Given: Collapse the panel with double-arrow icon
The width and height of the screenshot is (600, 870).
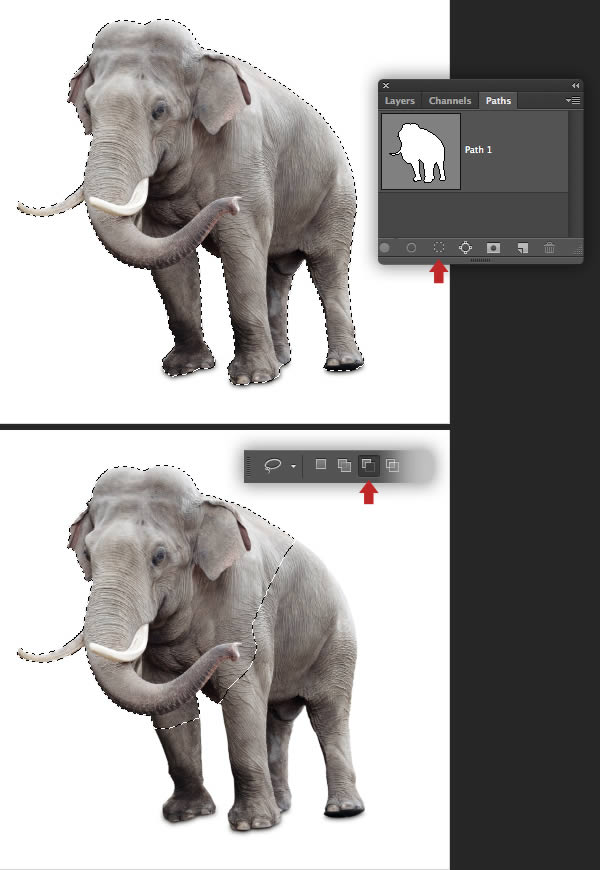Looking at the screenshot, I should click(x=576, y=85).
